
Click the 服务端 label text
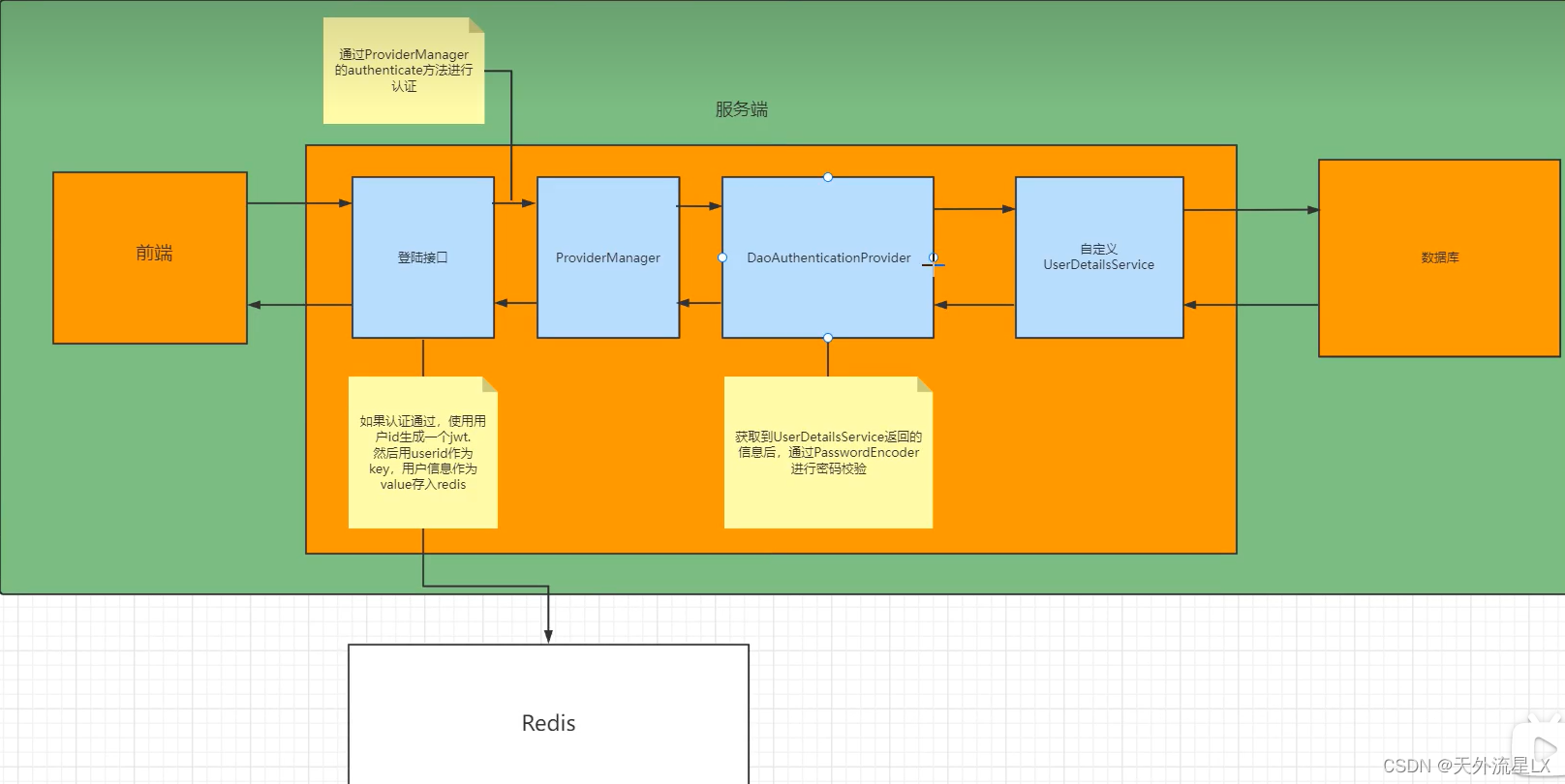pyautogui.click(x=742, y=109)
